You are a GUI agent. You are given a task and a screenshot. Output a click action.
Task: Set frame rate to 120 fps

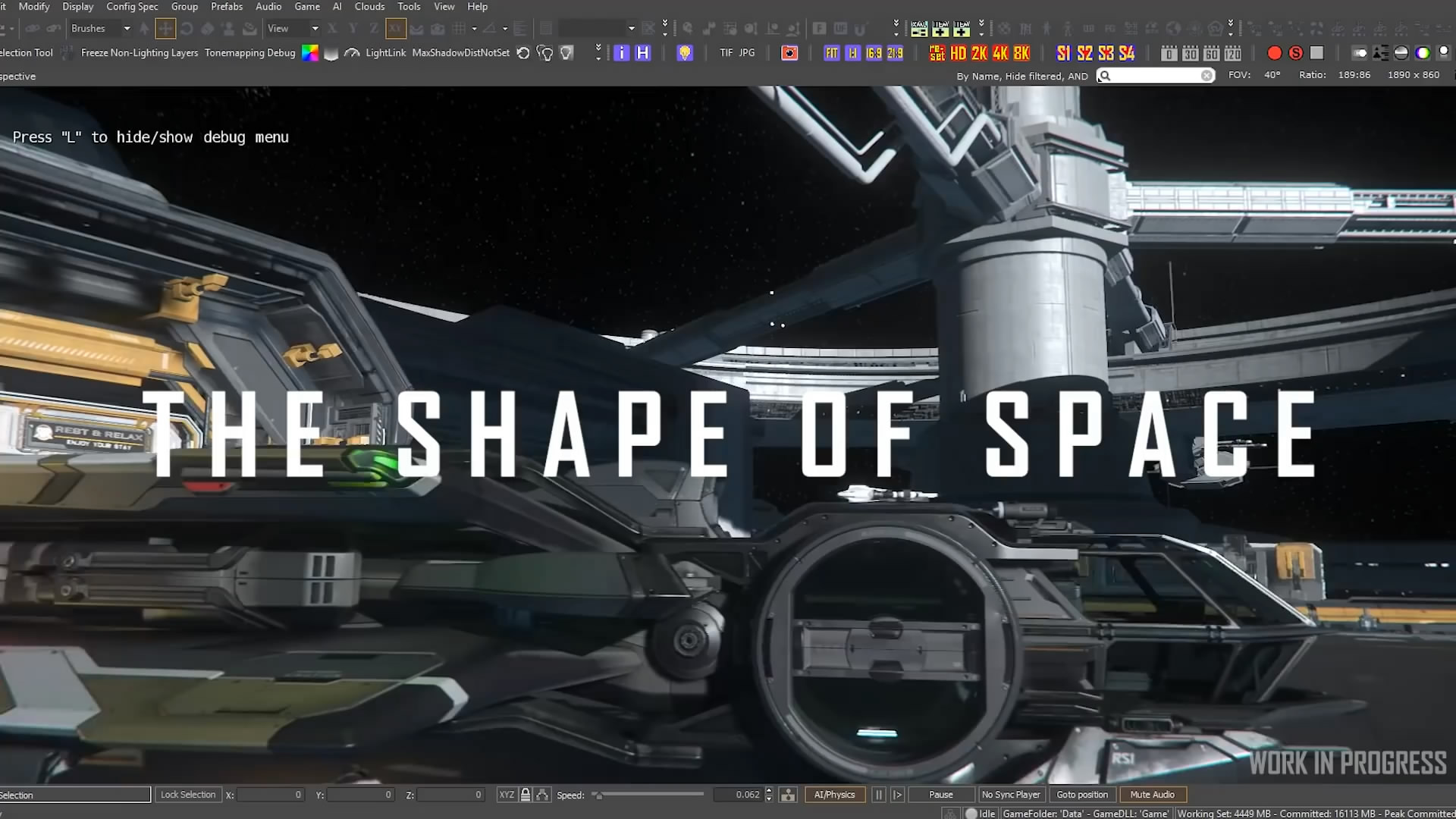[x=1232, y=52]
